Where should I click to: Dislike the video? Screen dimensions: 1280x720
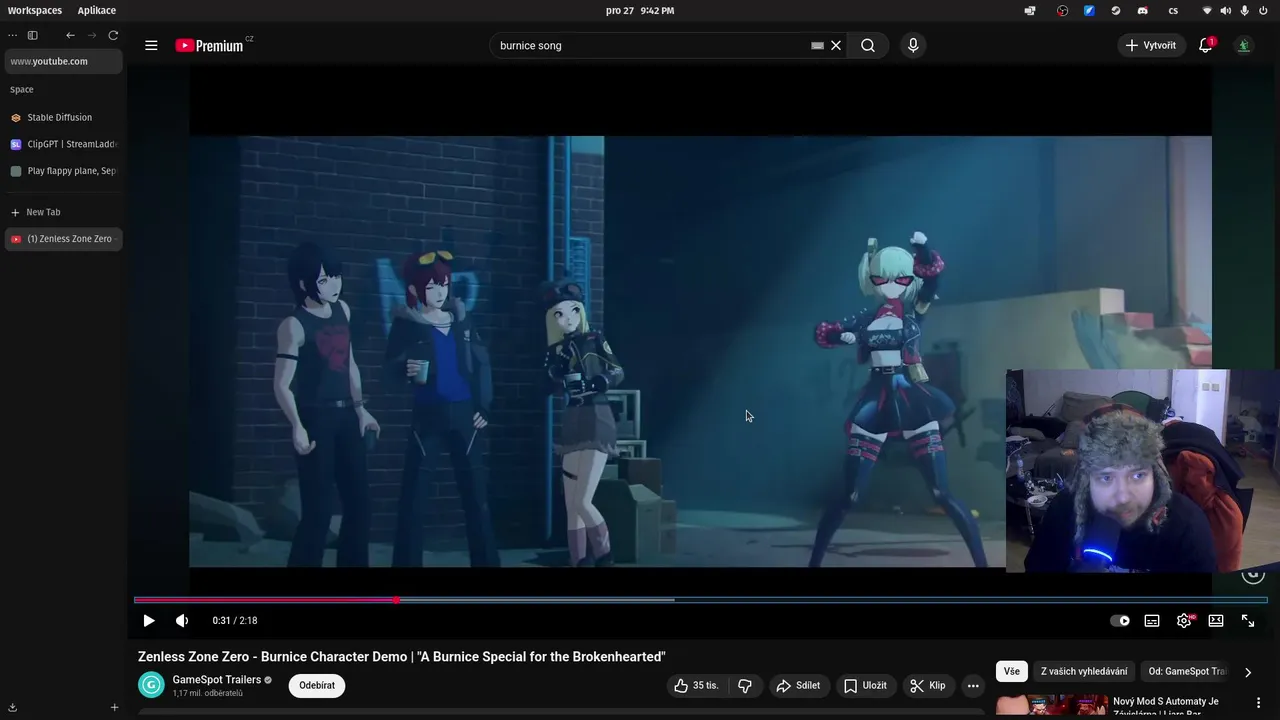tap(745, 685)
